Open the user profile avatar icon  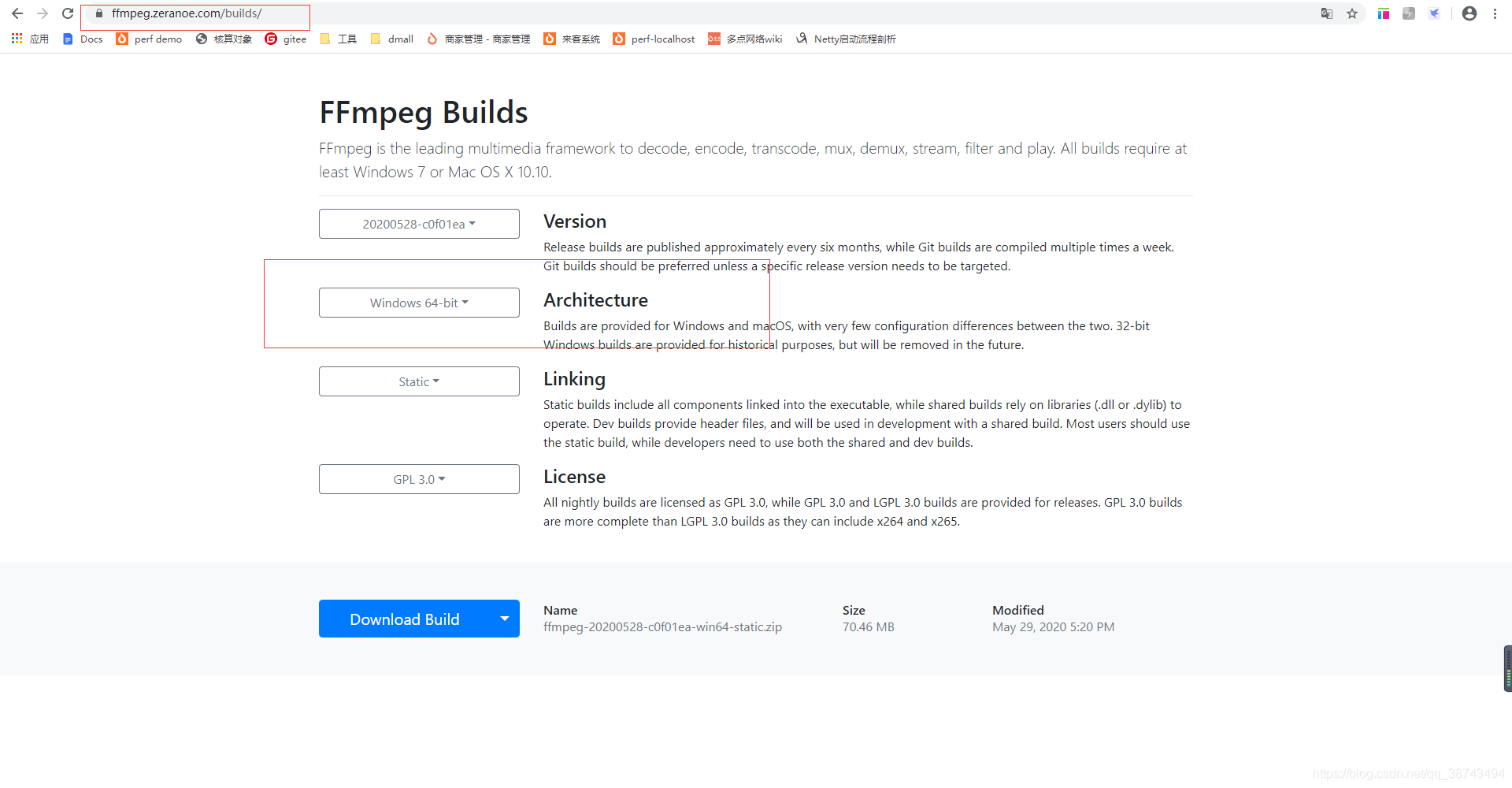(1469, 13)
